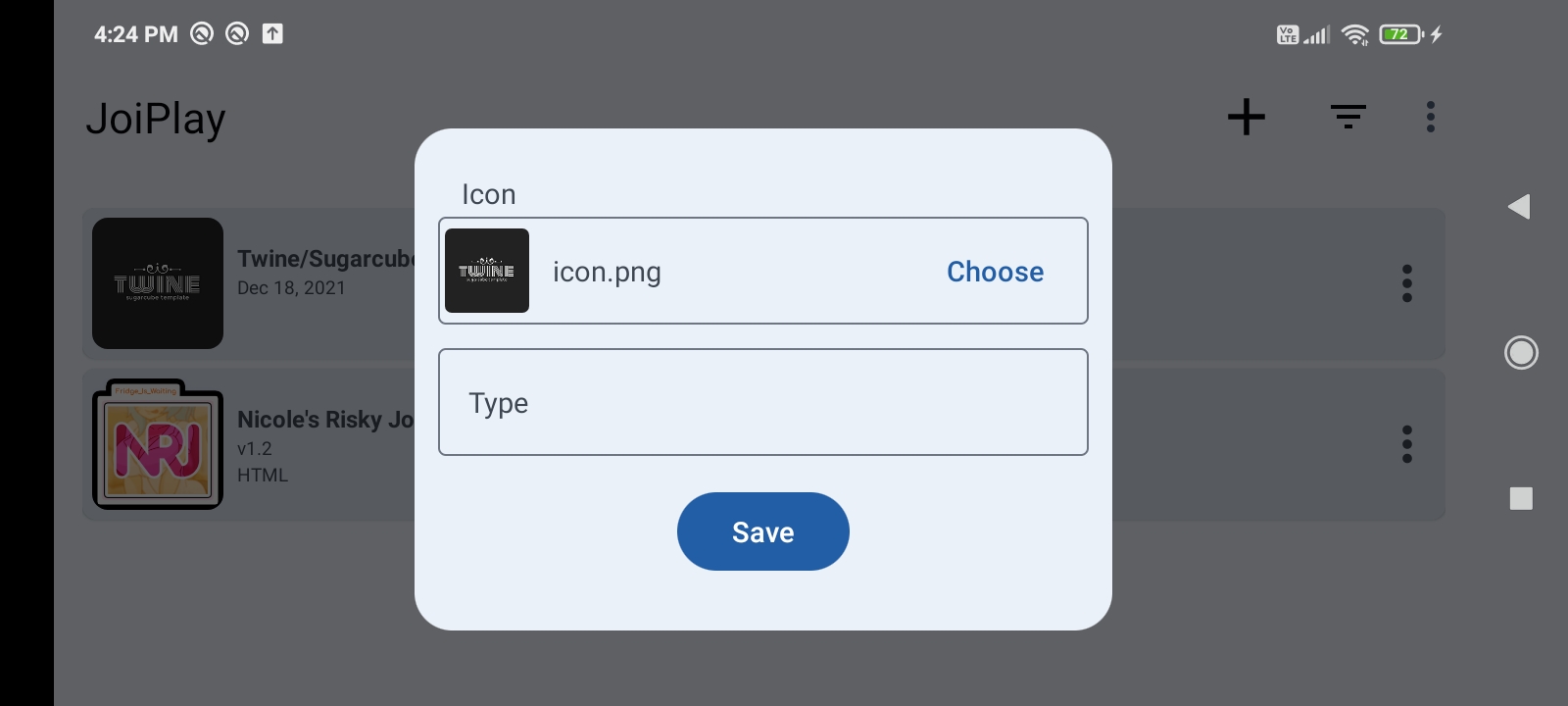Tap the battery indicator in status bar
Image resolution: width=1568 pixels, height=706 pixels.
pyautogui.click(x=1401, y=35)
